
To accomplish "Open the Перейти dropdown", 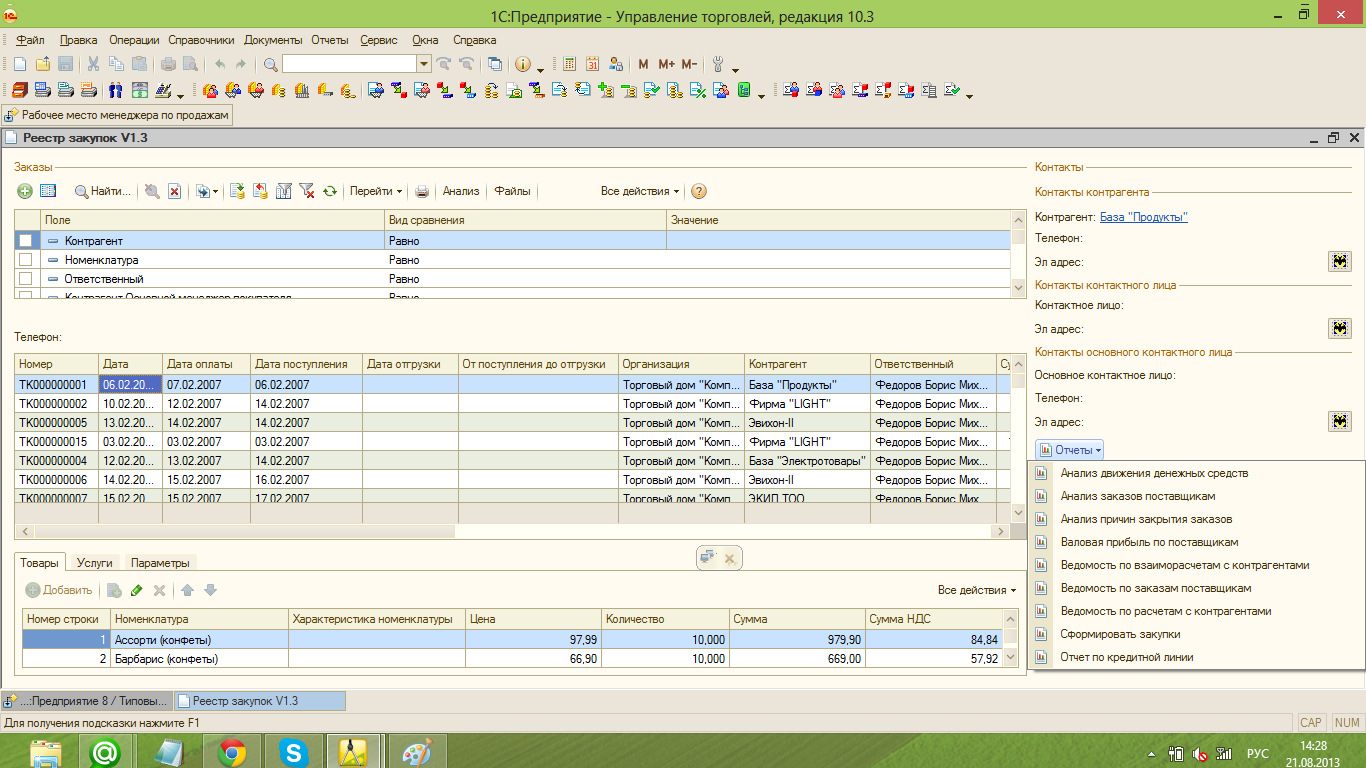I will click(x=376, y=191).
